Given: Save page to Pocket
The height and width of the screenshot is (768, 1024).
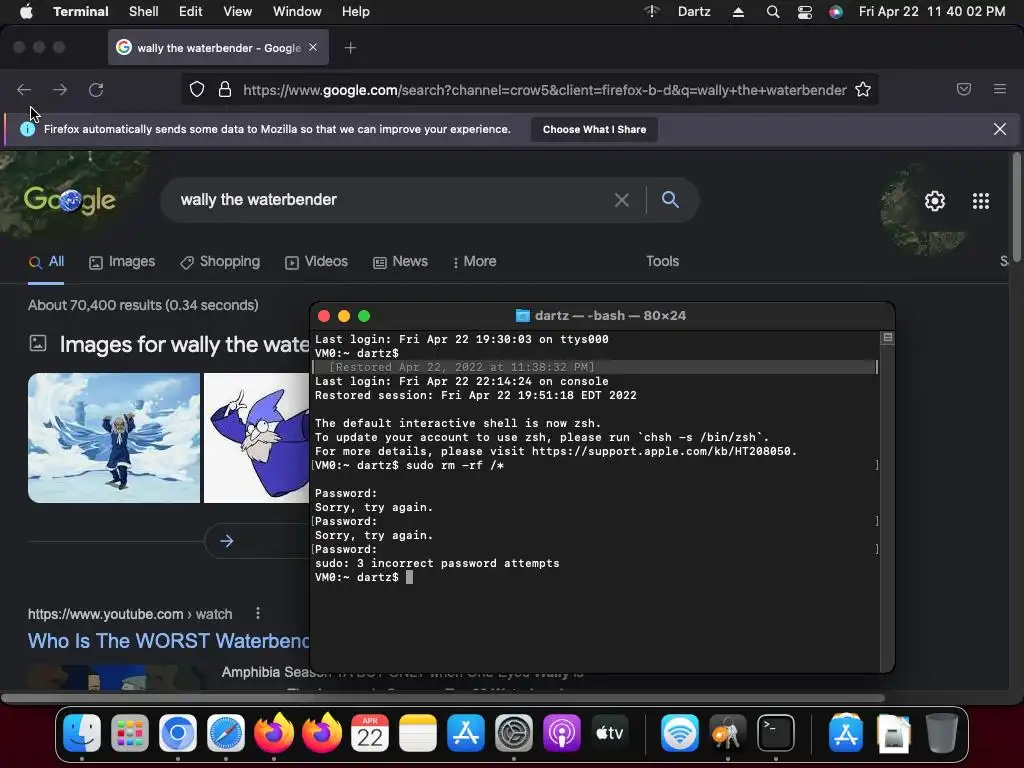Looking at the screenshot, I should point(964,89).
